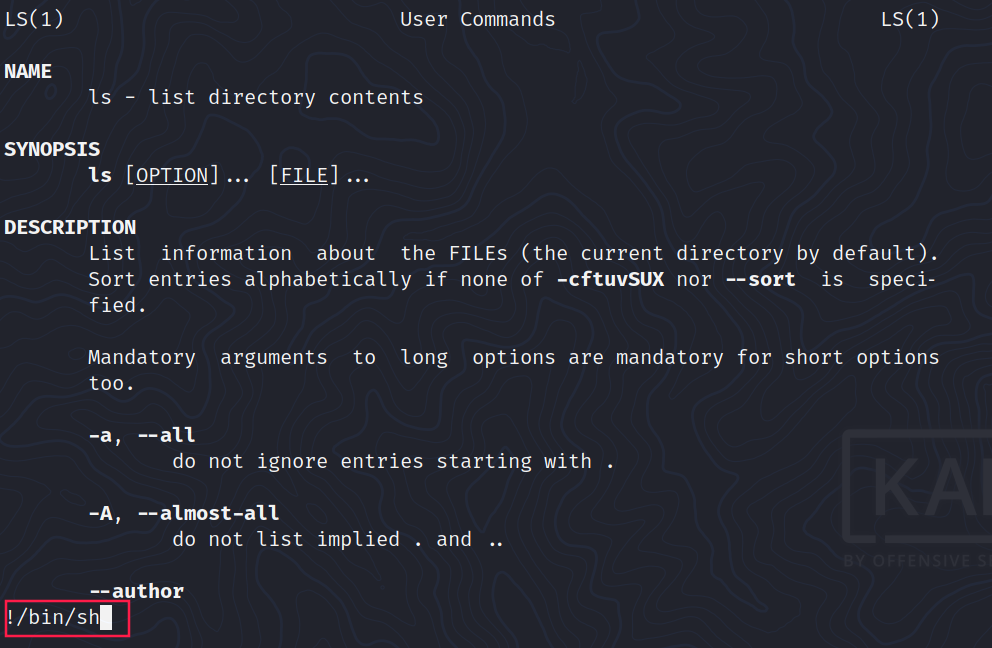Select the NAME section heading
Screen dimensions: 992x648
point(28,72)
